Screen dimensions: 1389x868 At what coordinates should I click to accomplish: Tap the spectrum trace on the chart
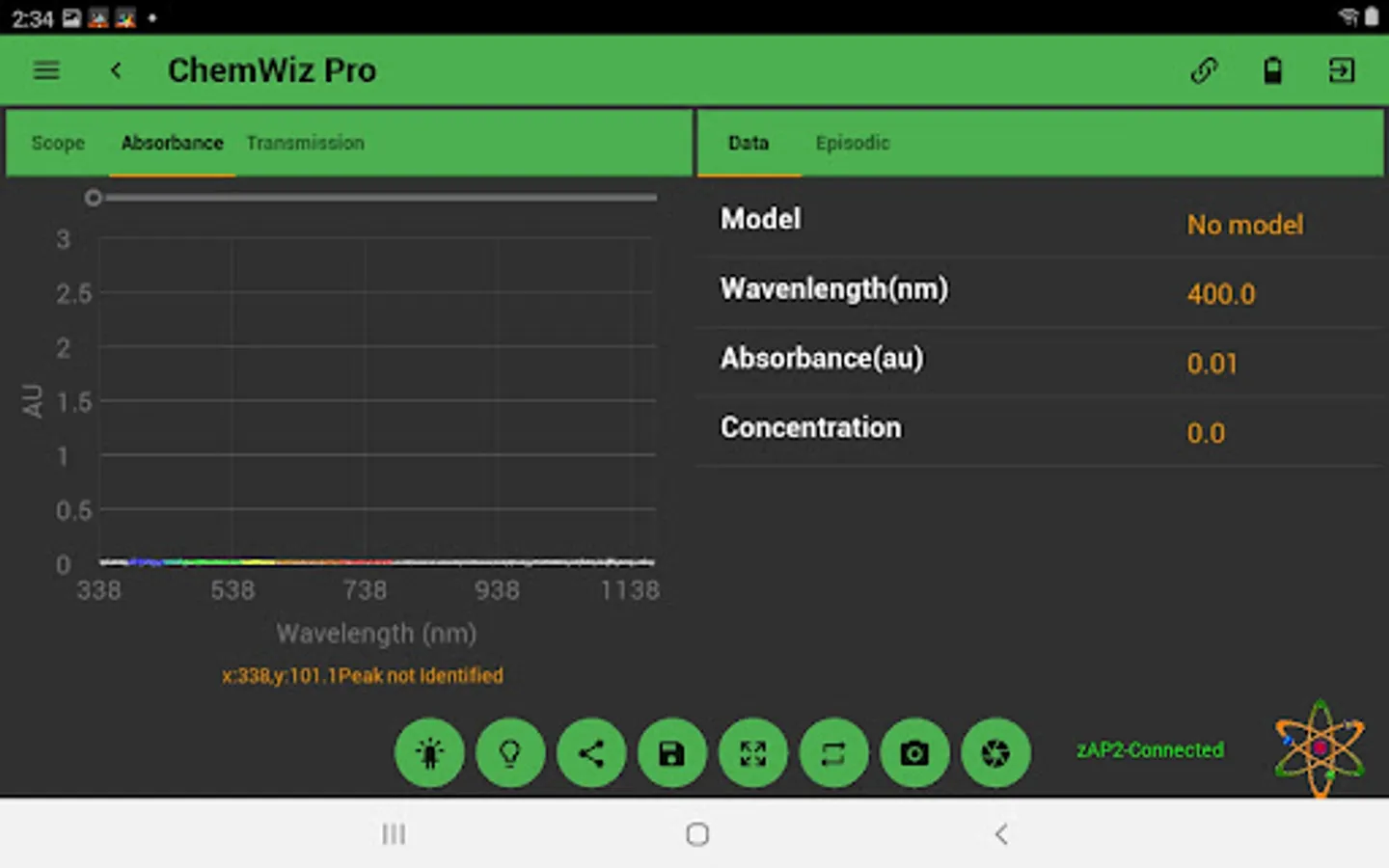click(x=377, y=561)
